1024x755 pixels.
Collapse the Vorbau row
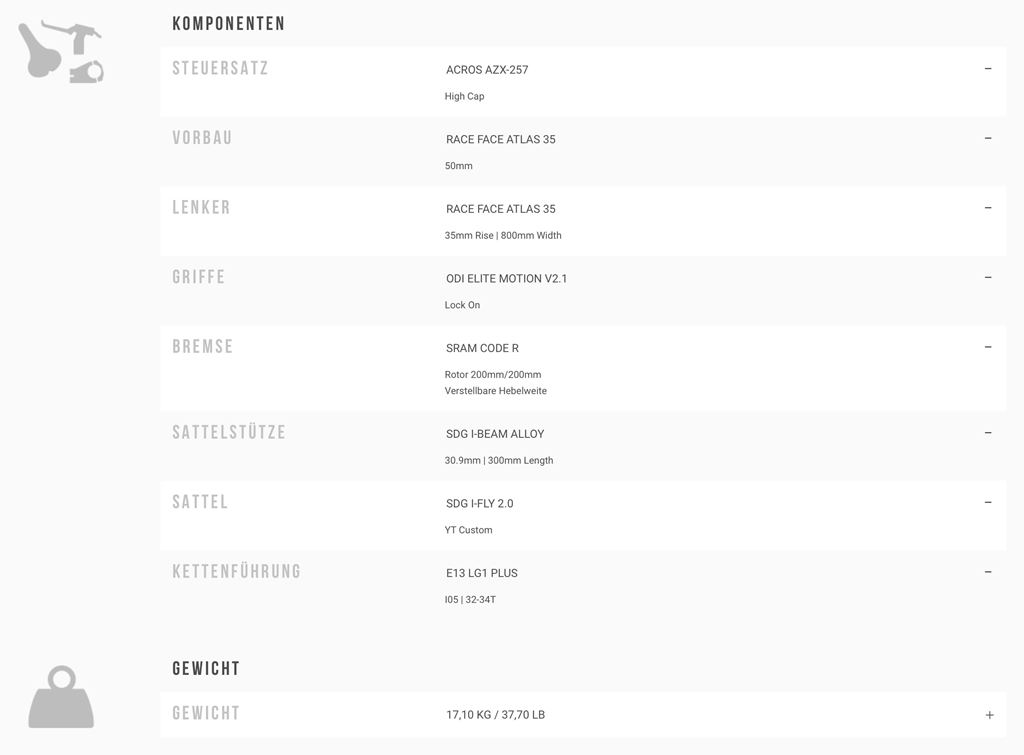click(988, 138)
